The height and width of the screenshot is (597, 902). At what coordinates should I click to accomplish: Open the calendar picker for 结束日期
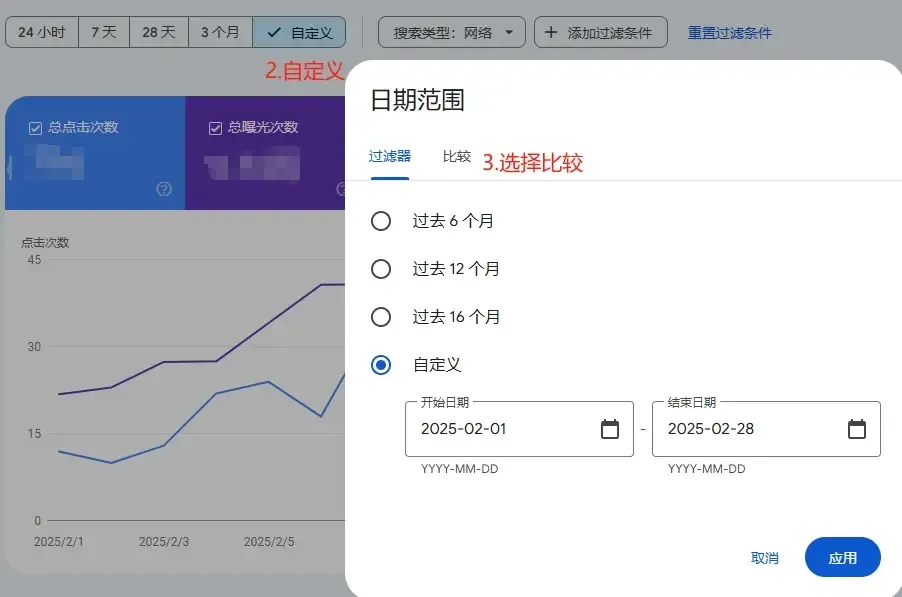[857, 428]
